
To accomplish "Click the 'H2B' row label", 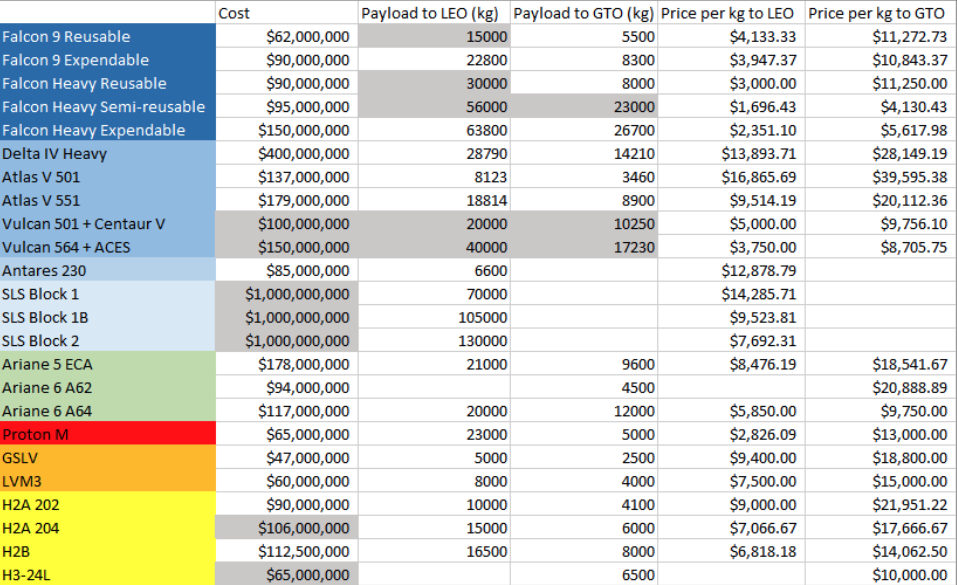I will [x=108, y=551].
